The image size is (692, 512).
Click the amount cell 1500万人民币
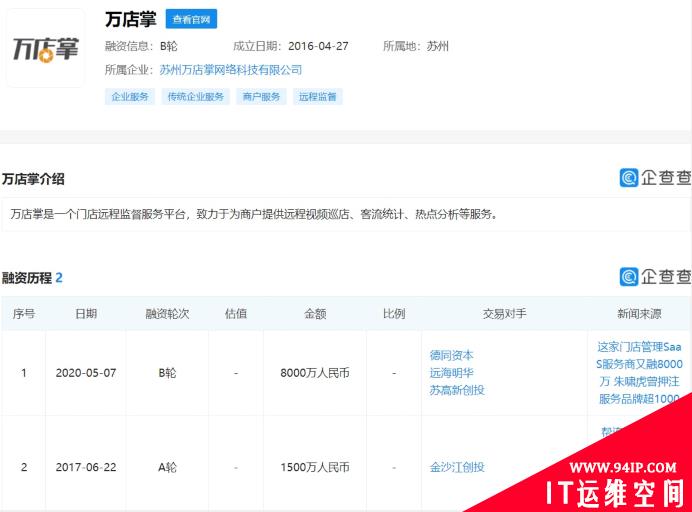pyautogui.click(x=315, y=467)
